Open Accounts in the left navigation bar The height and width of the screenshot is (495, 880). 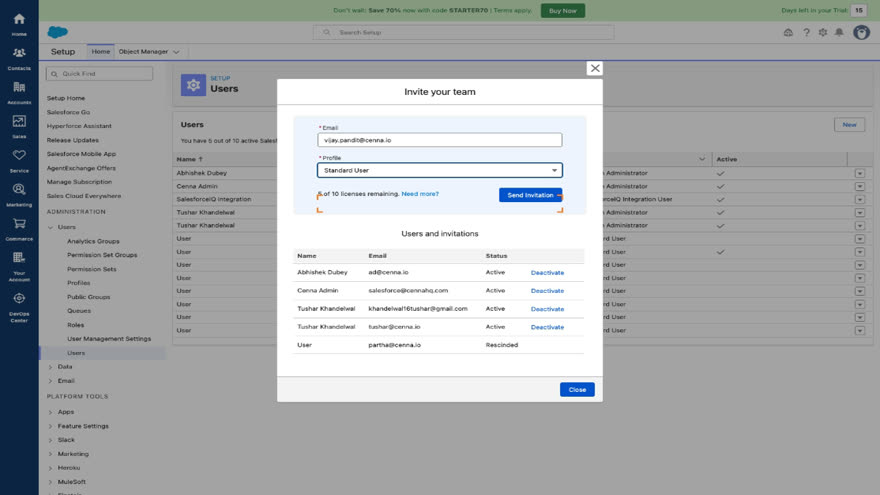pos(19,93)
